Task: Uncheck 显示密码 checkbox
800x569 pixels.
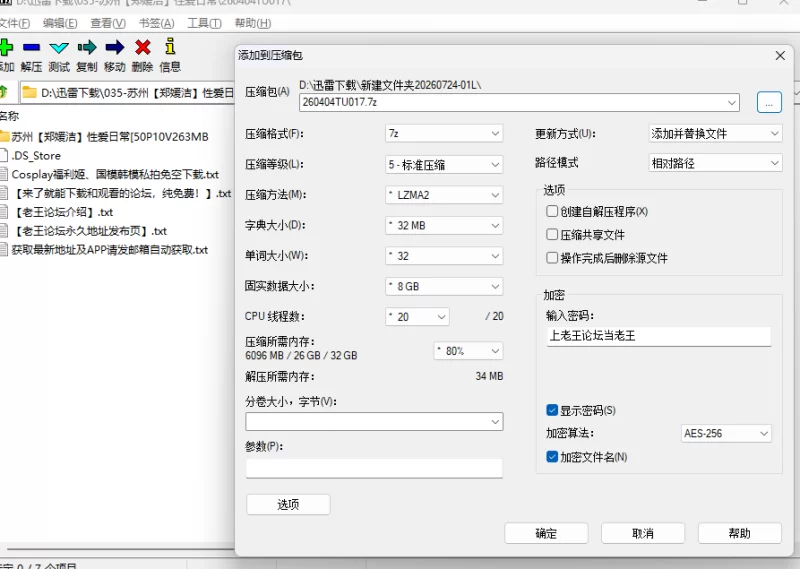Action: pyautogui.click(x=552, y=410)
